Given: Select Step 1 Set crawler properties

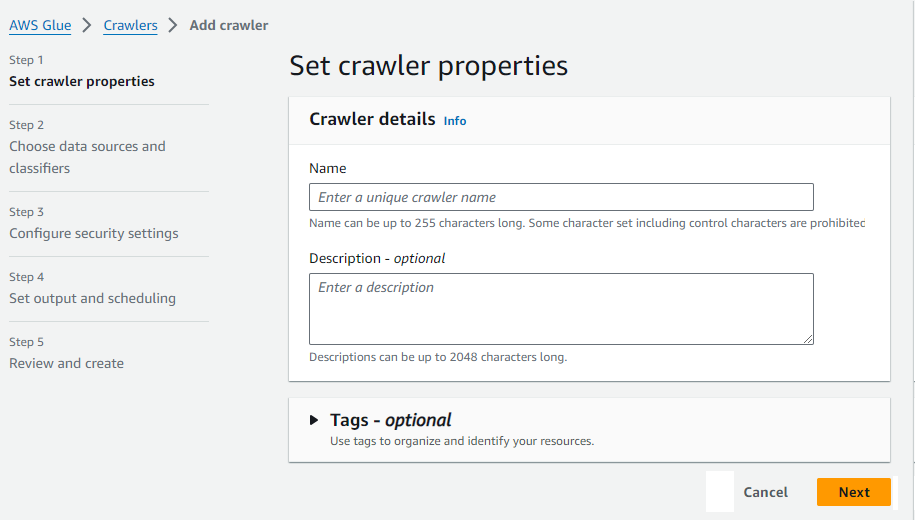Looking at the screenshot, I should 82,81.
